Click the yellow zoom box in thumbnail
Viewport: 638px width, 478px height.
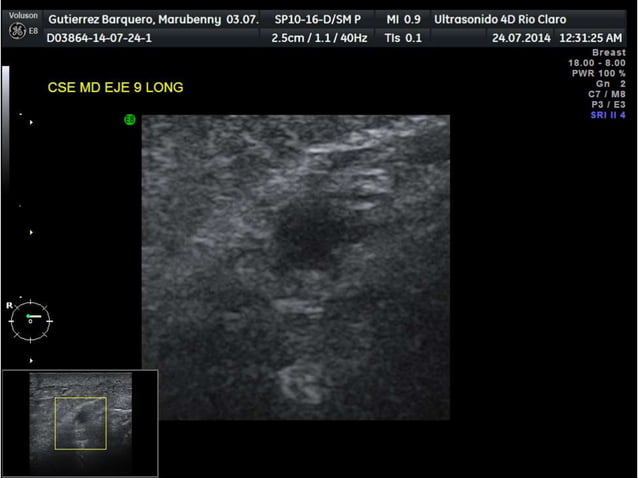pyautogui.click(x=81, y=423)
